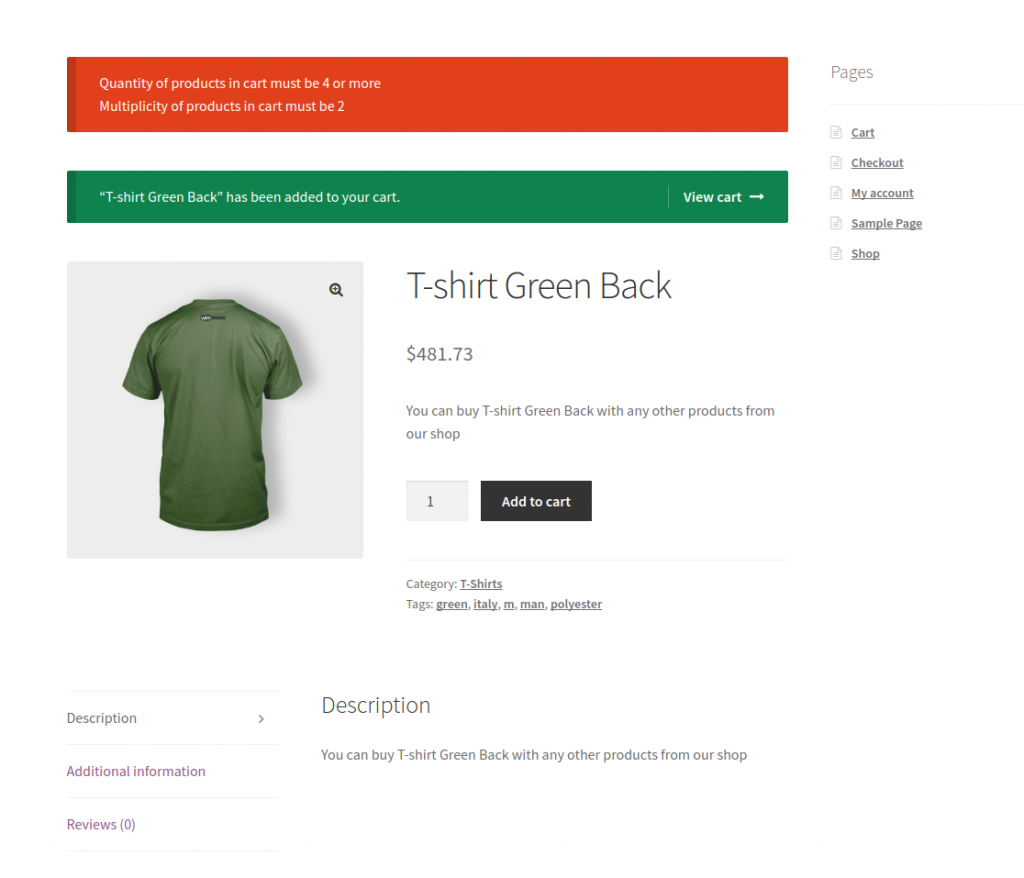
Task: Click the T-shirt Green Back product title
Action: 539,285
